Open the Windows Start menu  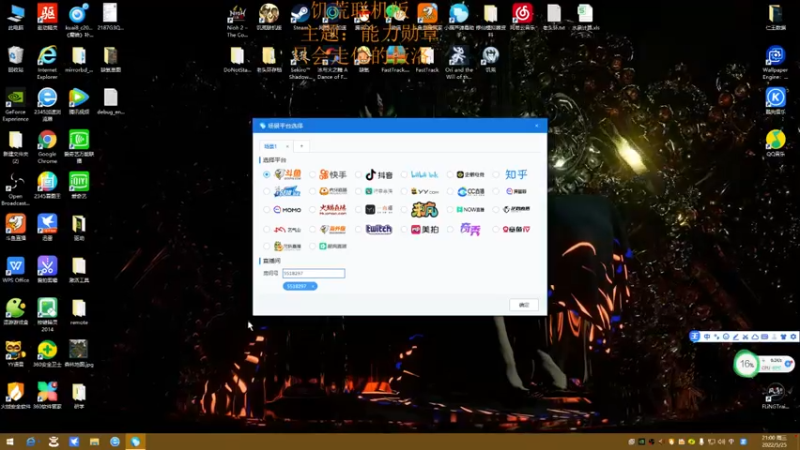pos(10,442)
